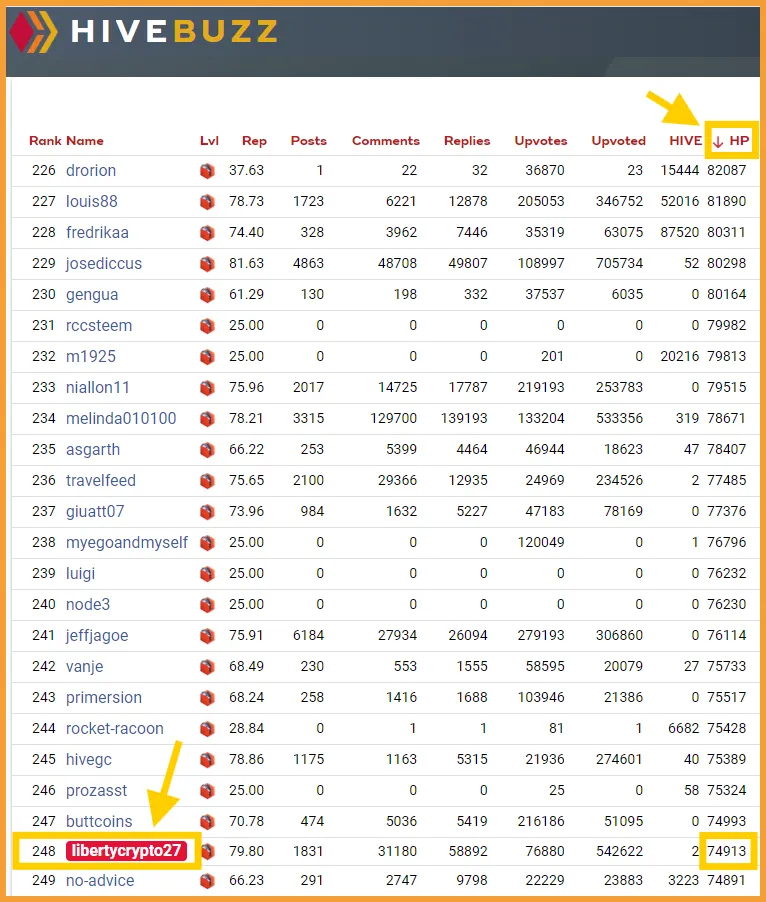This screenshot has height=902, width=766.
Task: Click level badge icon in primersion row
Action: click(x=208, y=698)
